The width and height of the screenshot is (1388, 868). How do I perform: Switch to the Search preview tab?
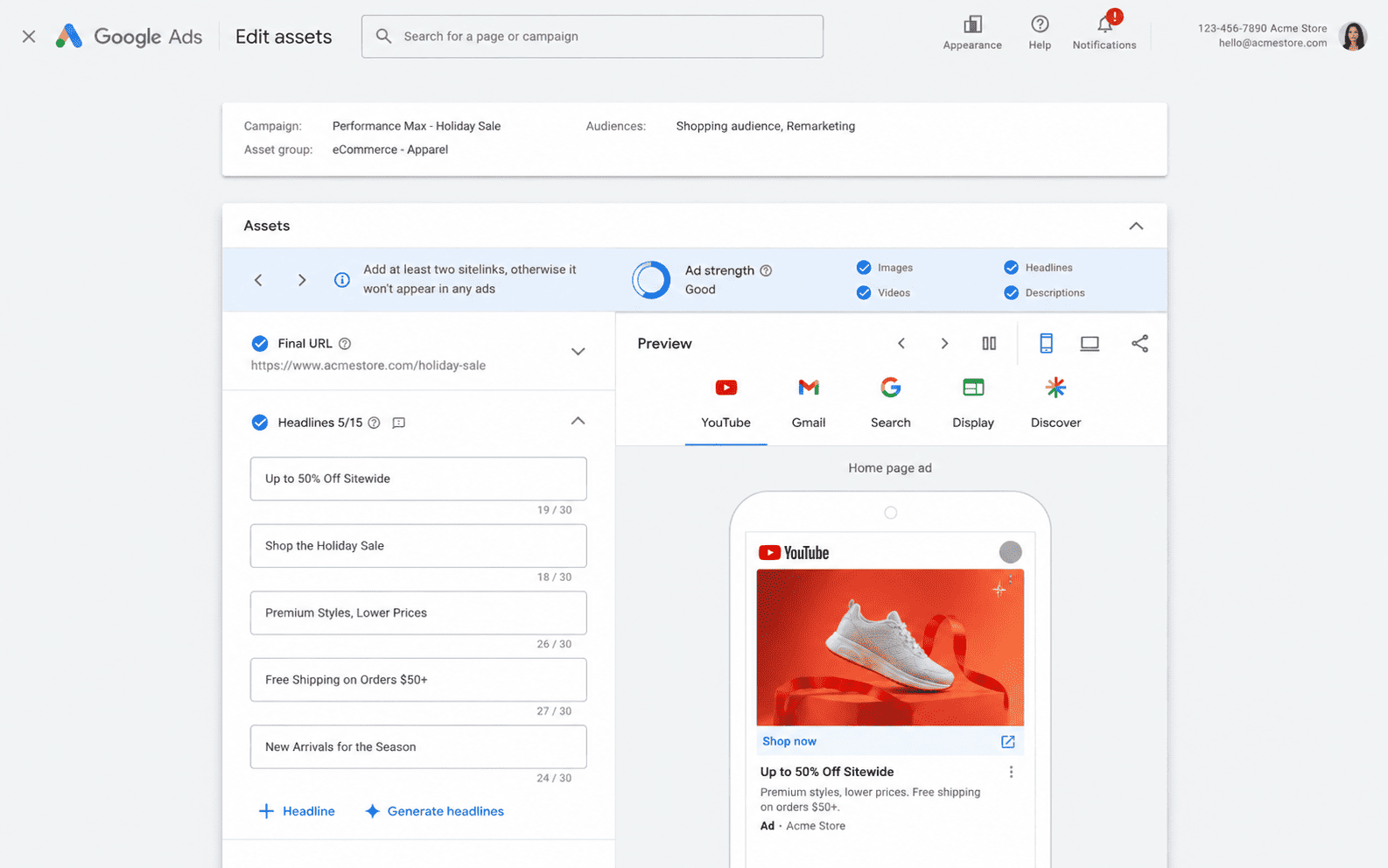[891, 404]
